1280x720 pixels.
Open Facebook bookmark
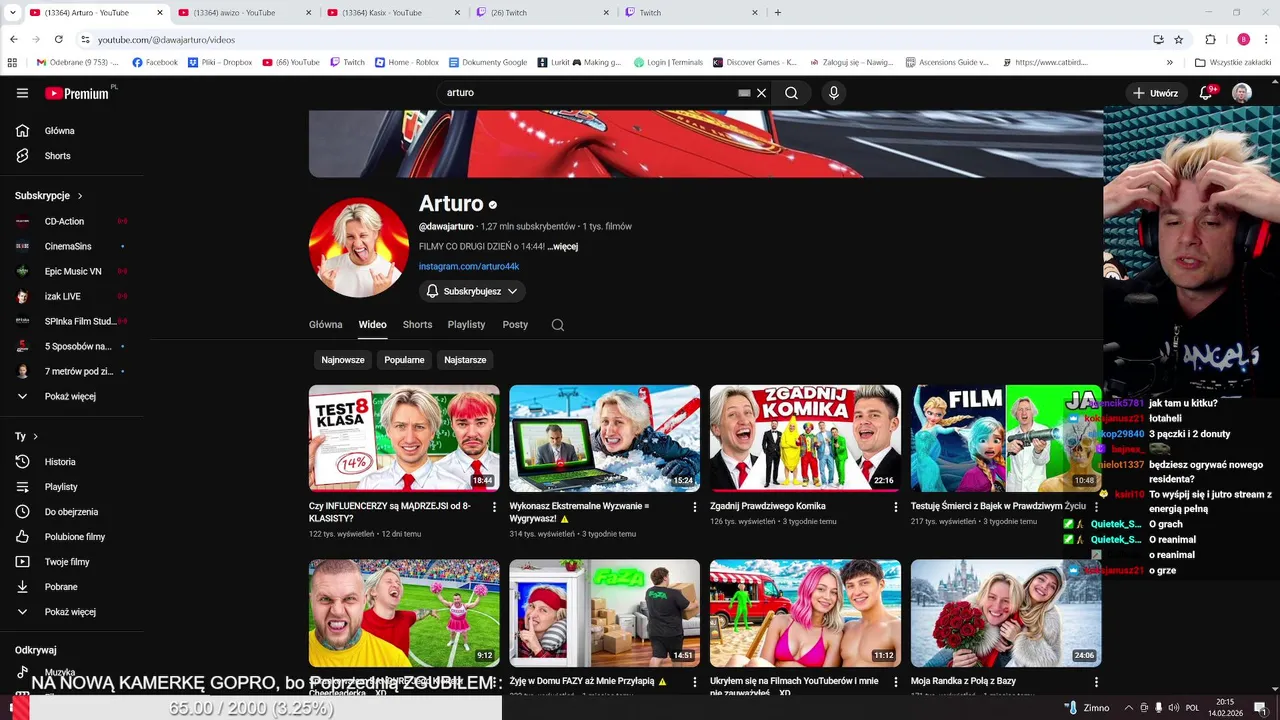155,62
